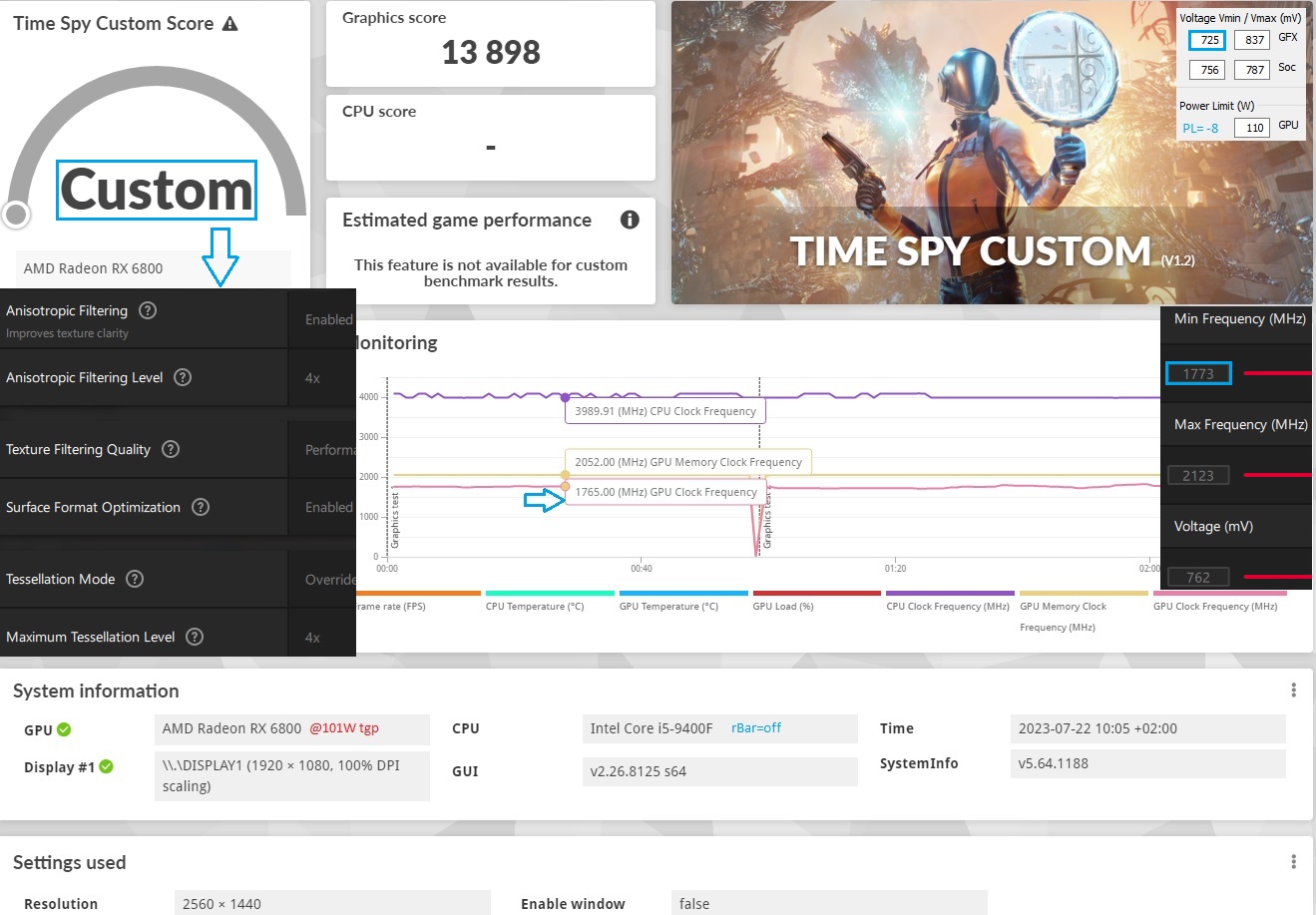This screenshot has height=915, width=1316.
Task: Click the Max Frequency value box 2123
Action: pos(1198,475)
